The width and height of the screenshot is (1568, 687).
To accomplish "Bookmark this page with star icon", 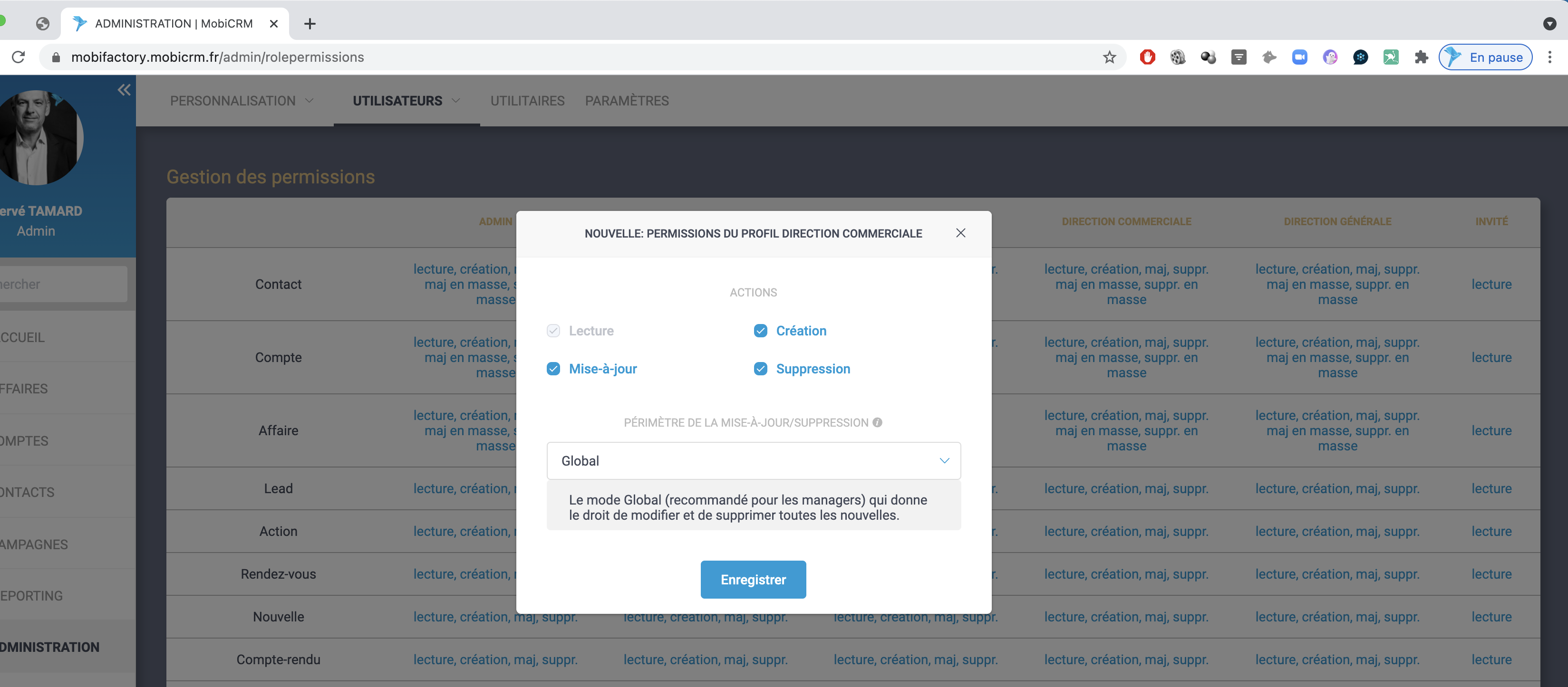I will click(1109, 57).
